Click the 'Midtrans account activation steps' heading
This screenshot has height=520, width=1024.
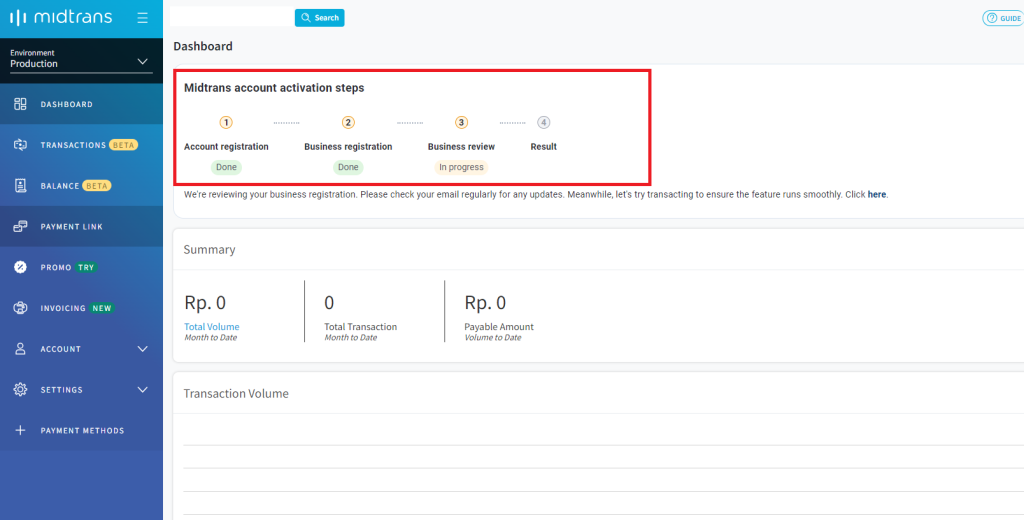pos(274,88)
